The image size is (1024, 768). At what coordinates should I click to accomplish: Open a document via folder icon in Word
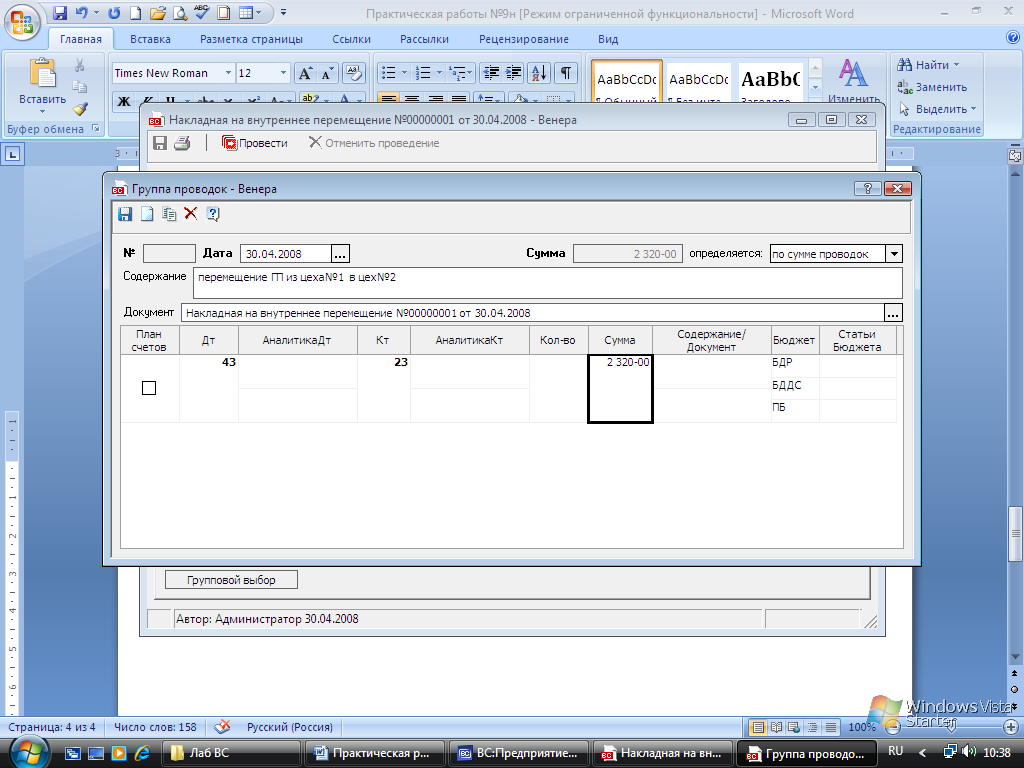(x=157, y=13)
